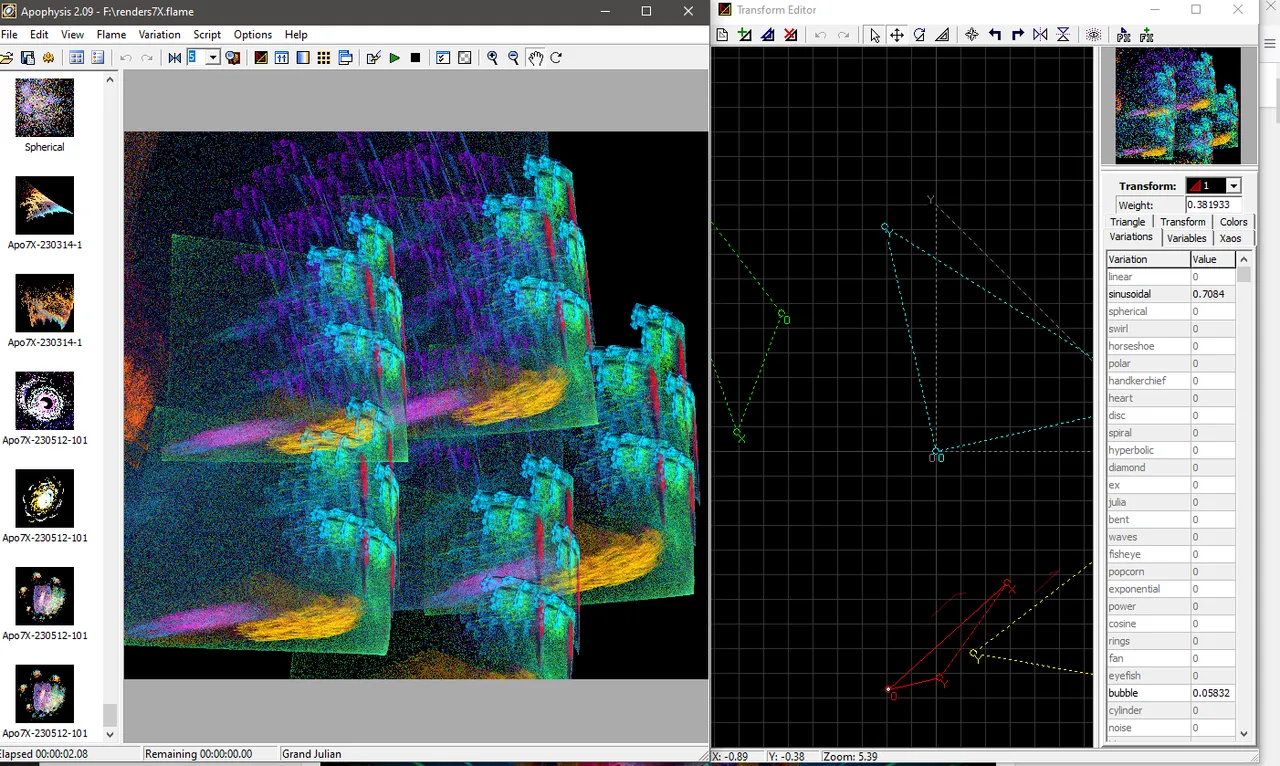This screenshot has width=1280, height=766.
Task: Zoom in on the flame preview
Action: pos(492,58)
